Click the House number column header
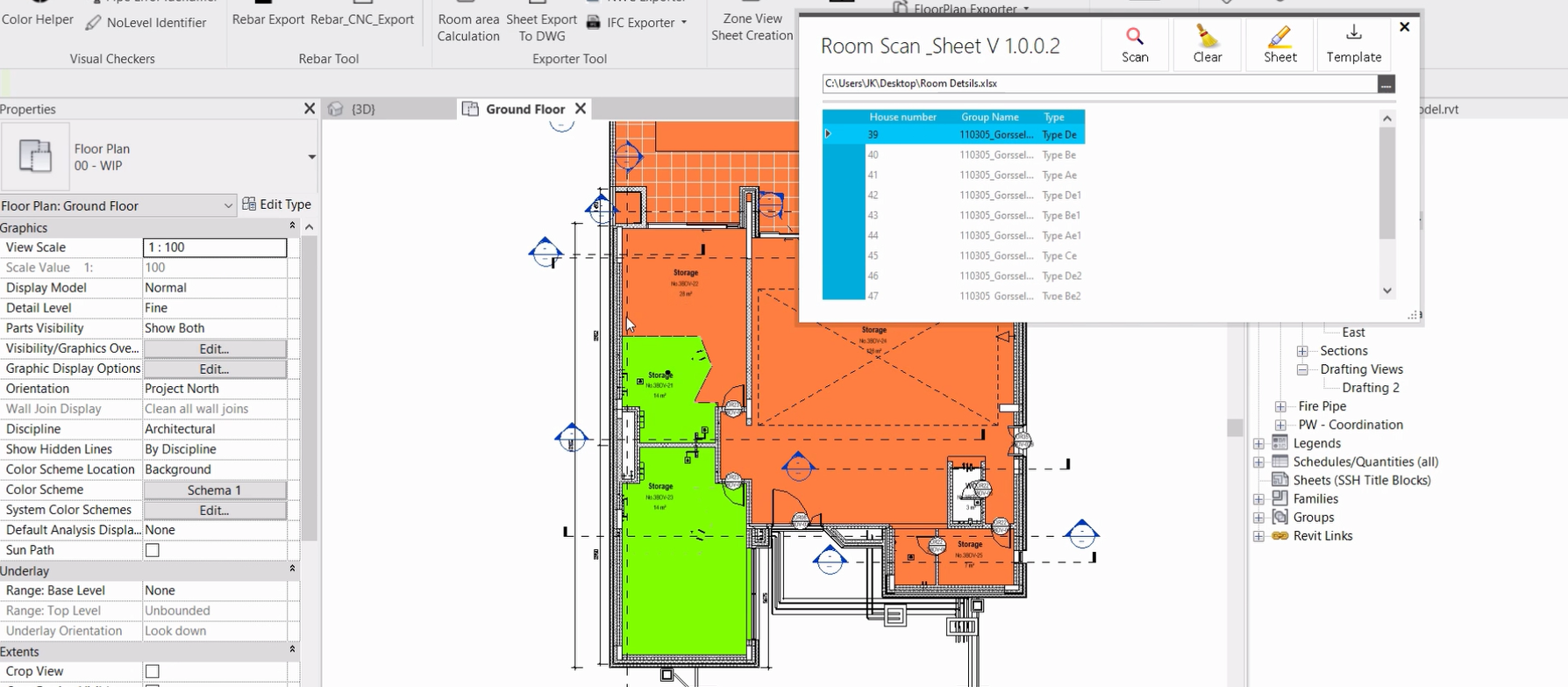Viewport: 1568px width, 687px height. pyautogui.click(x=902, y=117)
